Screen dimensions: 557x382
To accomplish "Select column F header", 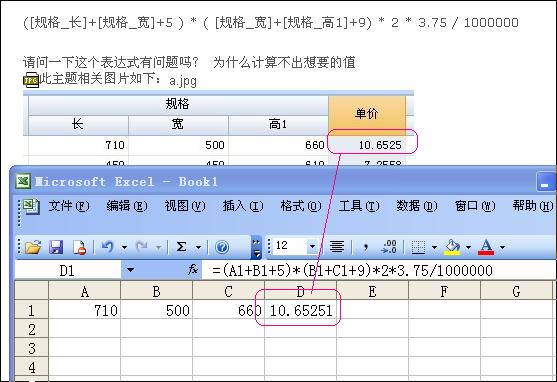I will 444,291.
